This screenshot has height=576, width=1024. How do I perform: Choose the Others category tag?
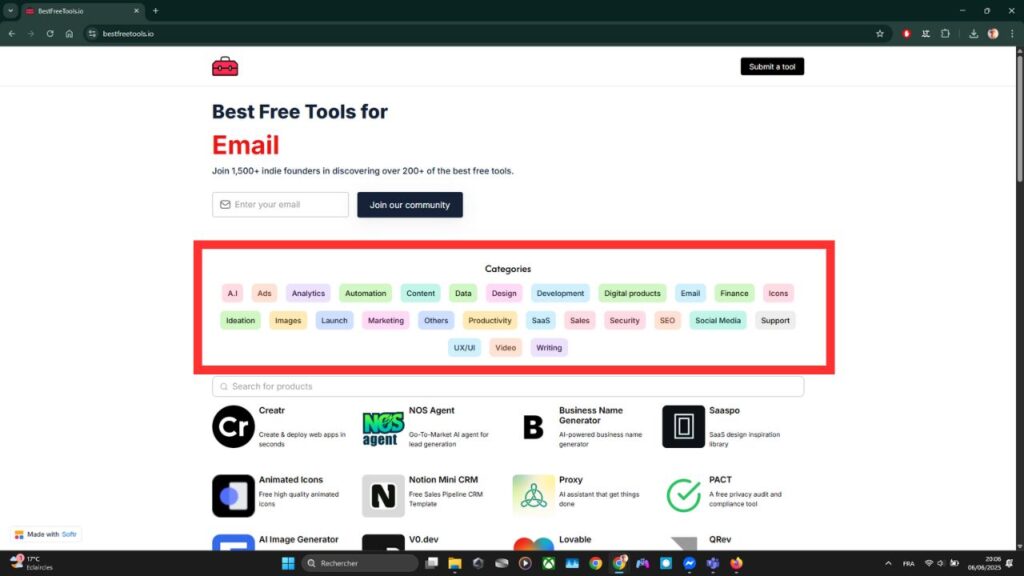[x=436, y=321]
